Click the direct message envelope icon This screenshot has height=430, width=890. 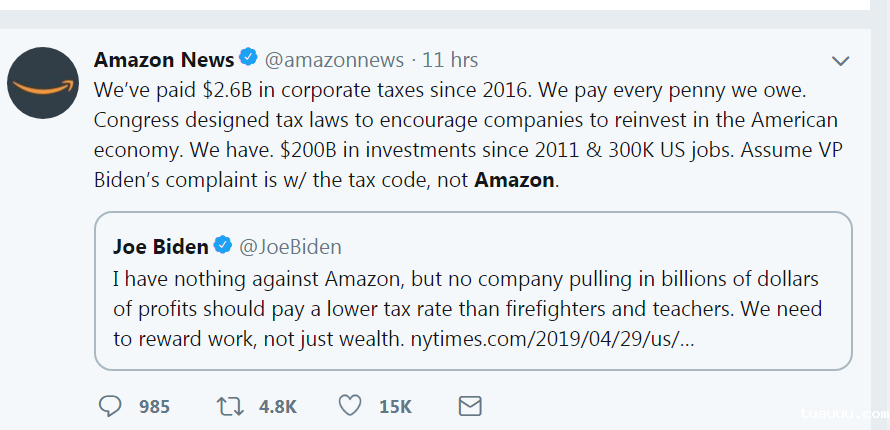pyautogui.click(x=469, y=406)
